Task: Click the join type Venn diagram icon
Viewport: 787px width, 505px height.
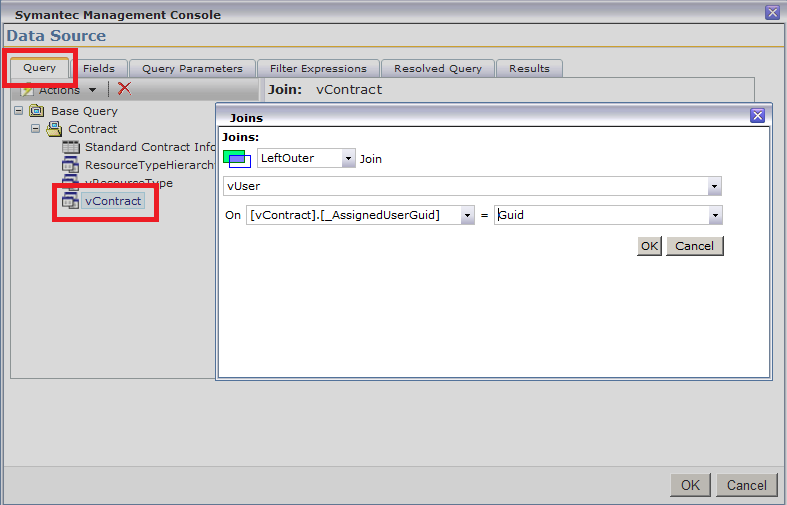Action: pyautogui.click(x=237, y=159)
